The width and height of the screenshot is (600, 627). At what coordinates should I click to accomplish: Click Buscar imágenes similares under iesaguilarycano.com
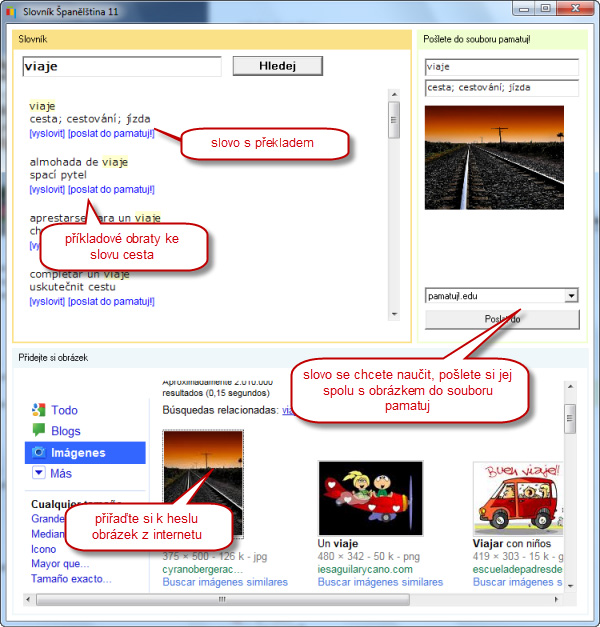pyautogui.click(x=380, y=582)
